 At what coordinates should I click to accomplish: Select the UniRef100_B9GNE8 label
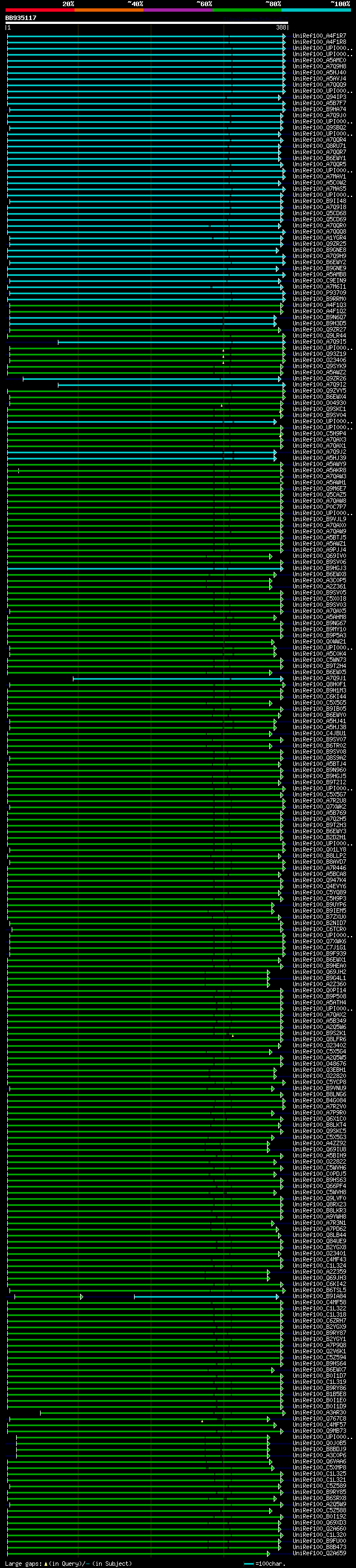pyautogui.click(x=319, y=250)
